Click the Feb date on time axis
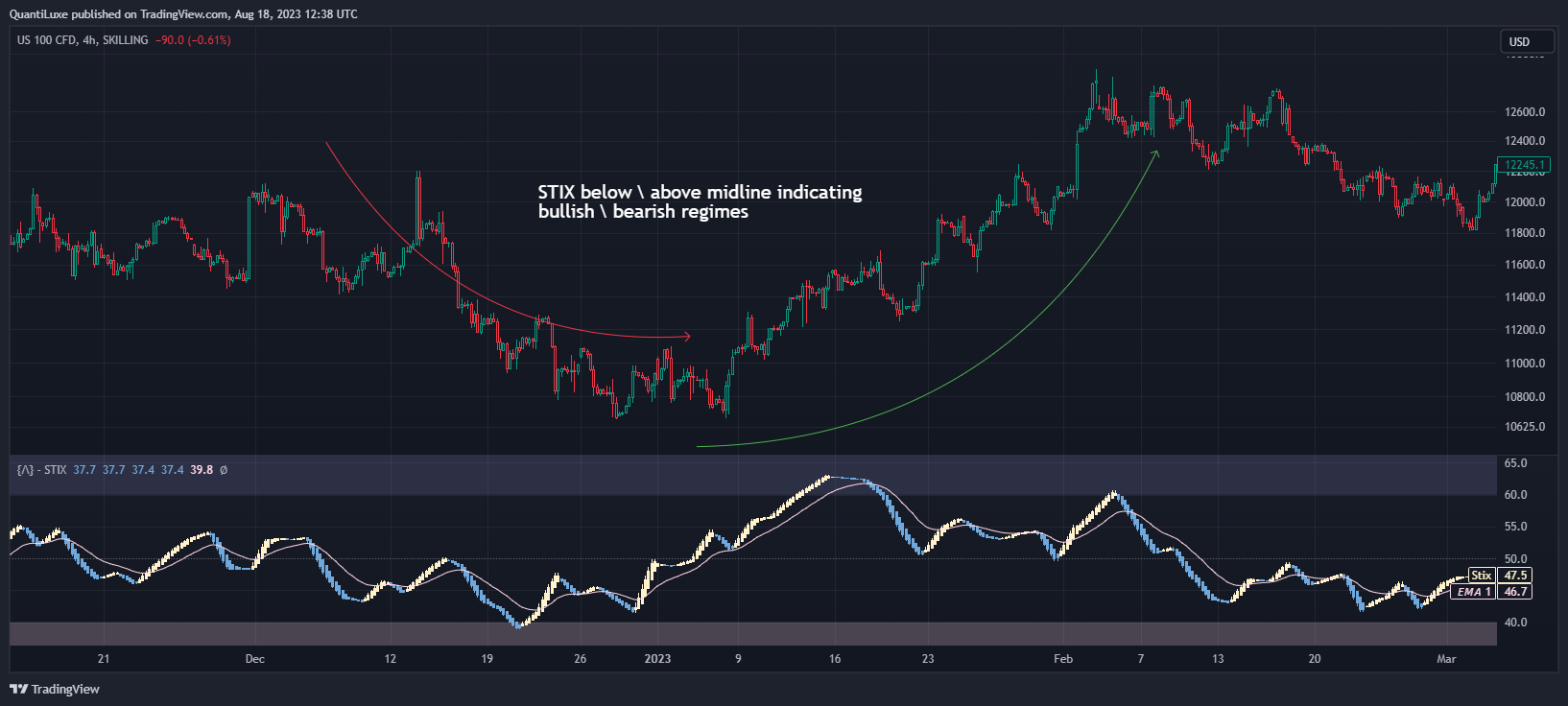 (x=1063, y=659)
